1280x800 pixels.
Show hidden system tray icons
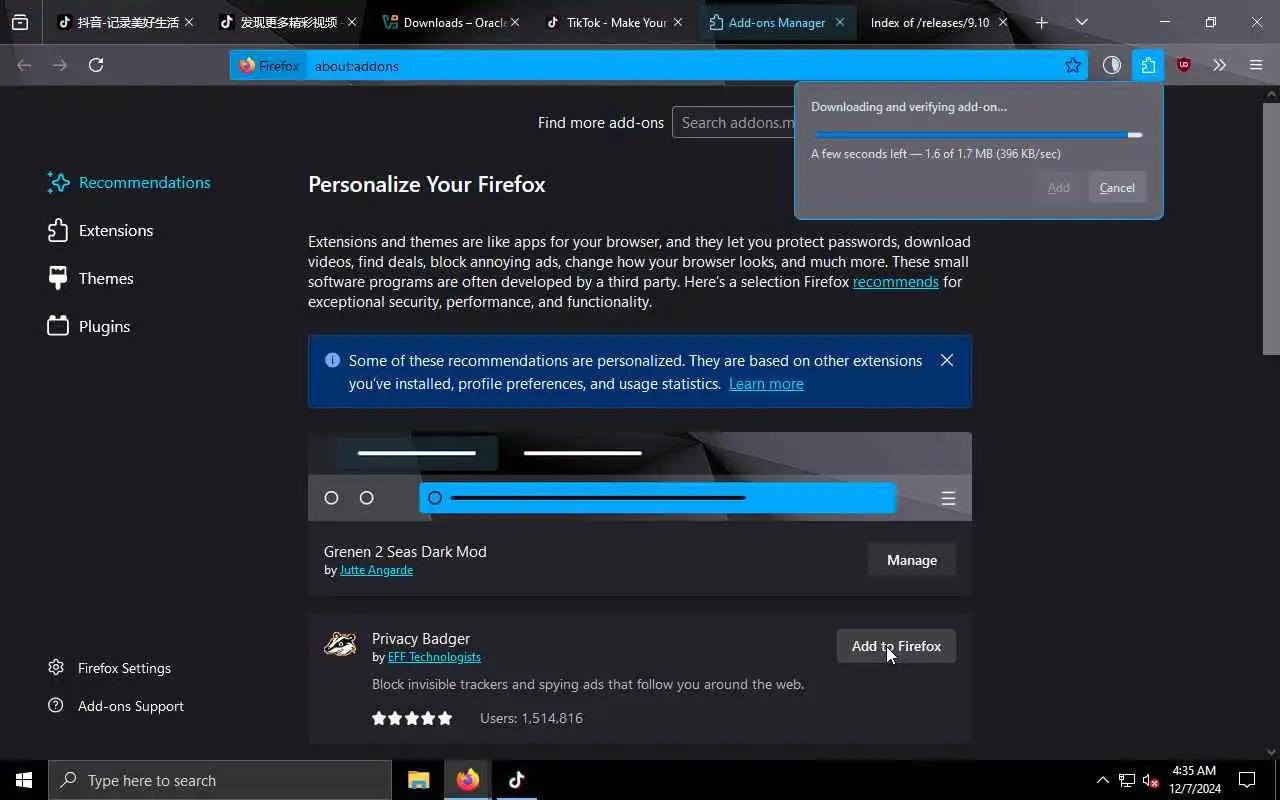pos(1102,780)
